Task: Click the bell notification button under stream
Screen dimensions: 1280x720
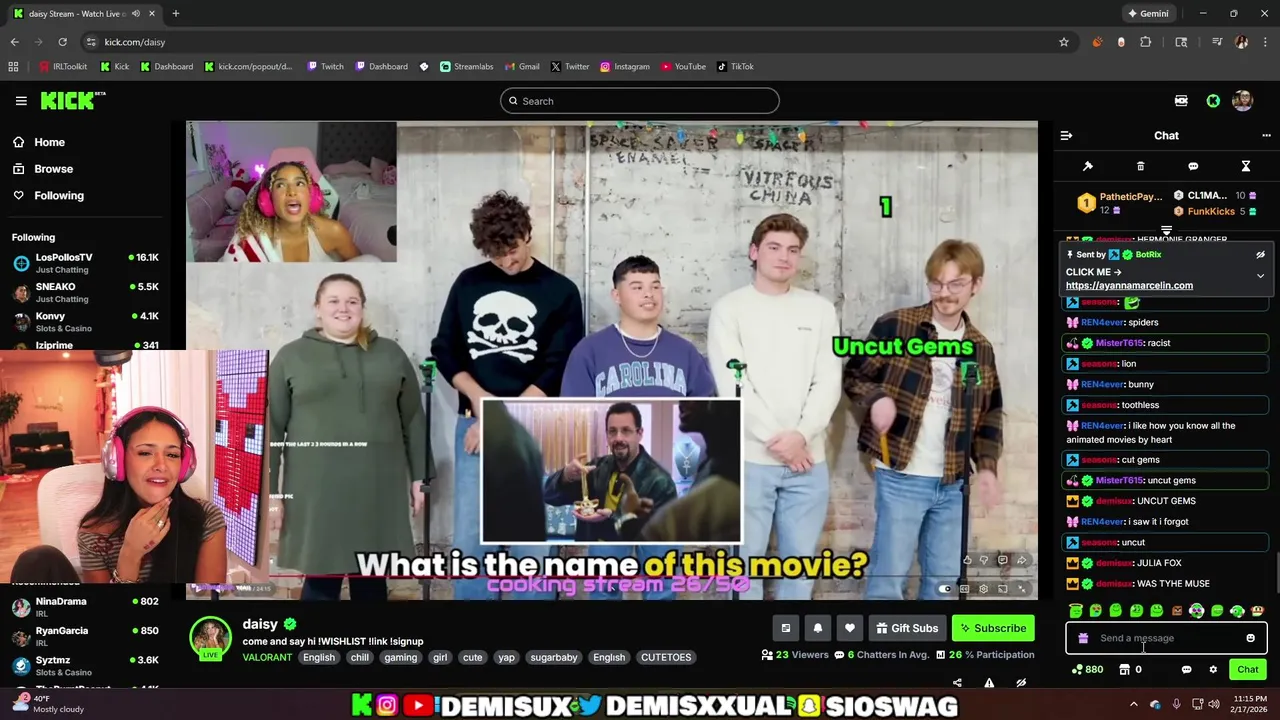Action: pyautogui.click(x=818, y=628)
